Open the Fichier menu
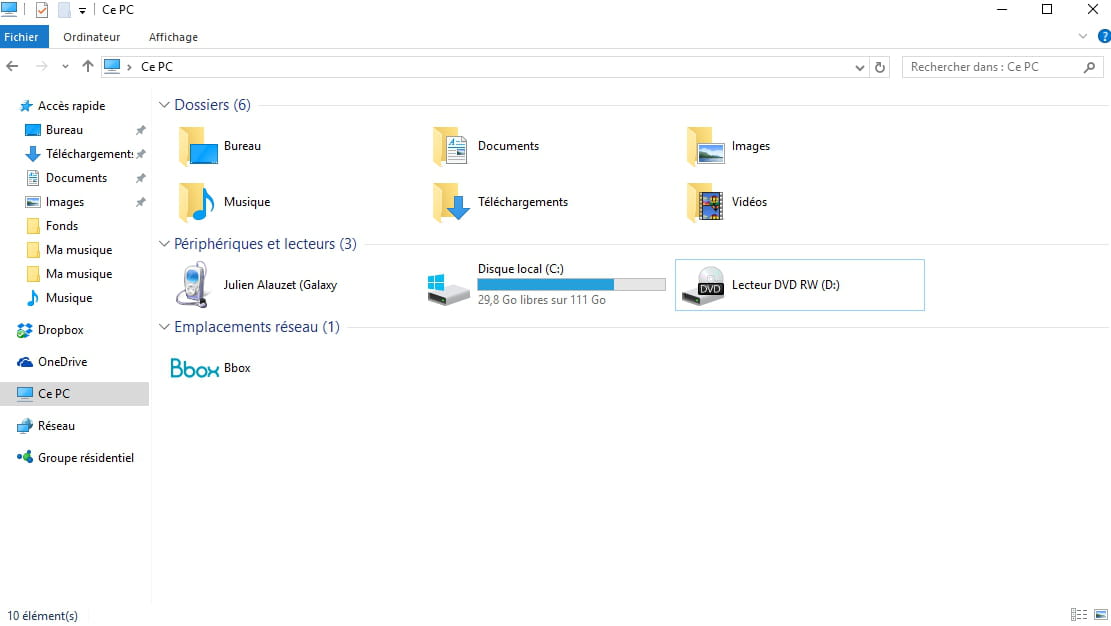This screenshot has width=1111, height=626. [21, 37]
